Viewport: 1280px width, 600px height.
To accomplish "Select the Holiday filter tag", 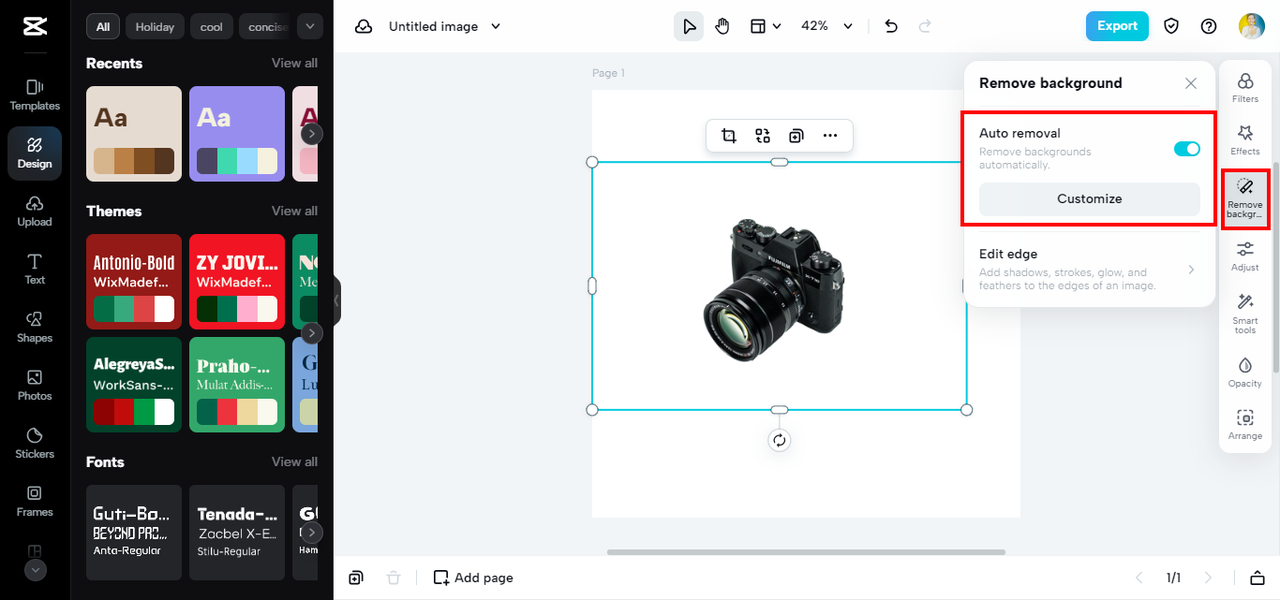I will point(155,27).
